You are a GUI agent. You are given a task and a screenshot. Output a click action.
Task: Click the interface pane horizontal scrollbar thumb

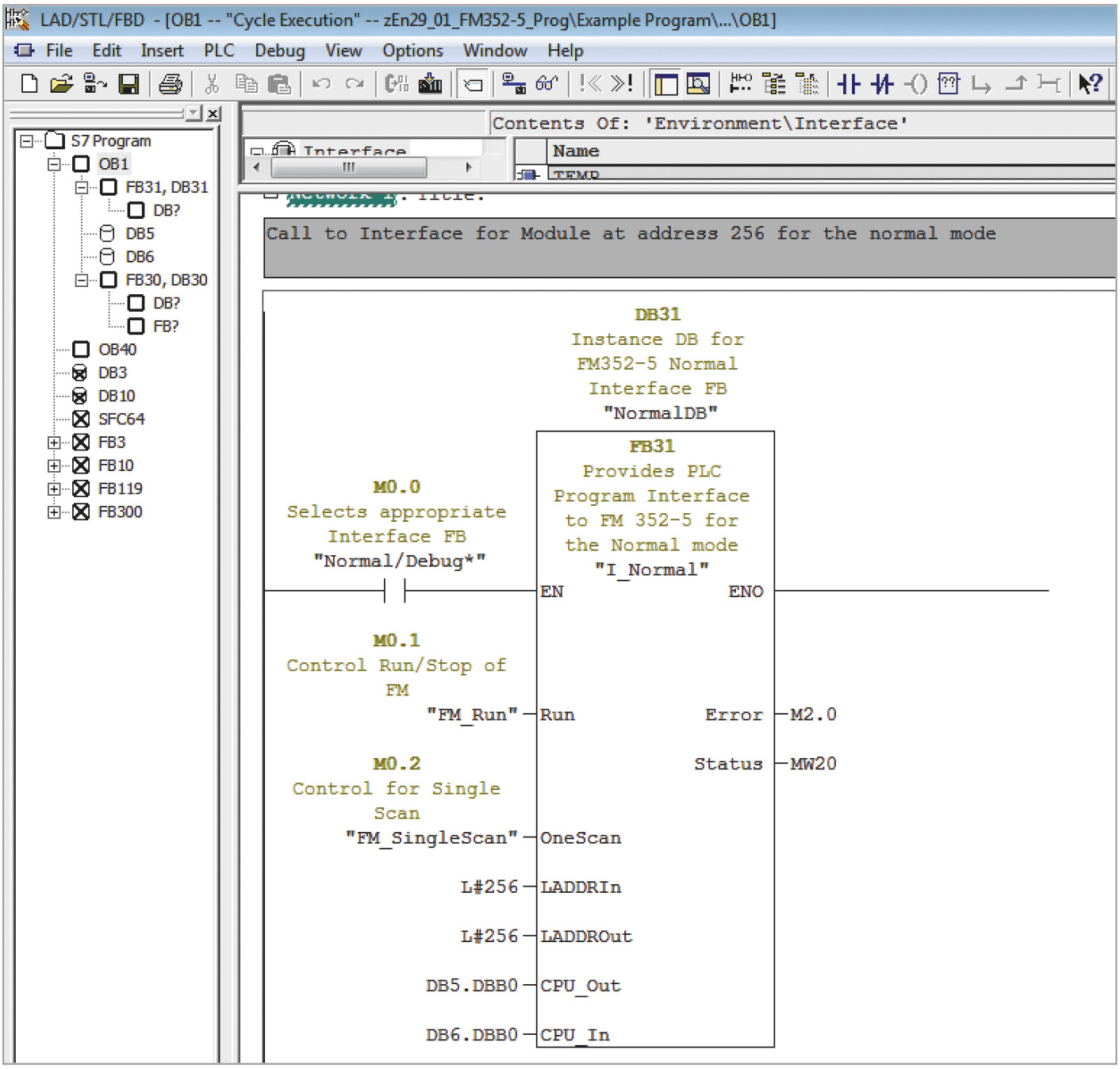(x=348, y=167)
